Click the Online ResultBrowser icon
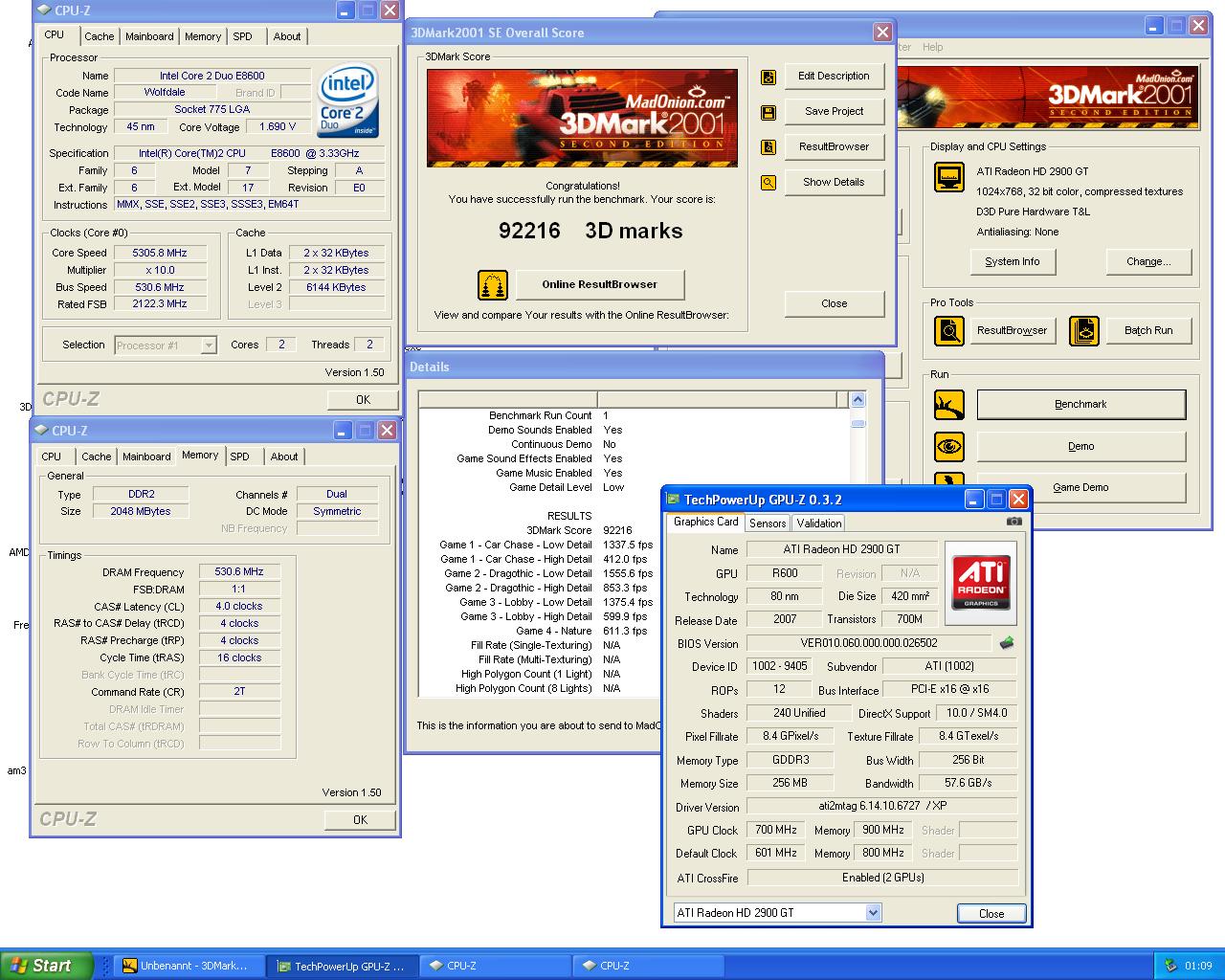Image resolution: width=1225 pixels, height=980 pixels. 493,285
